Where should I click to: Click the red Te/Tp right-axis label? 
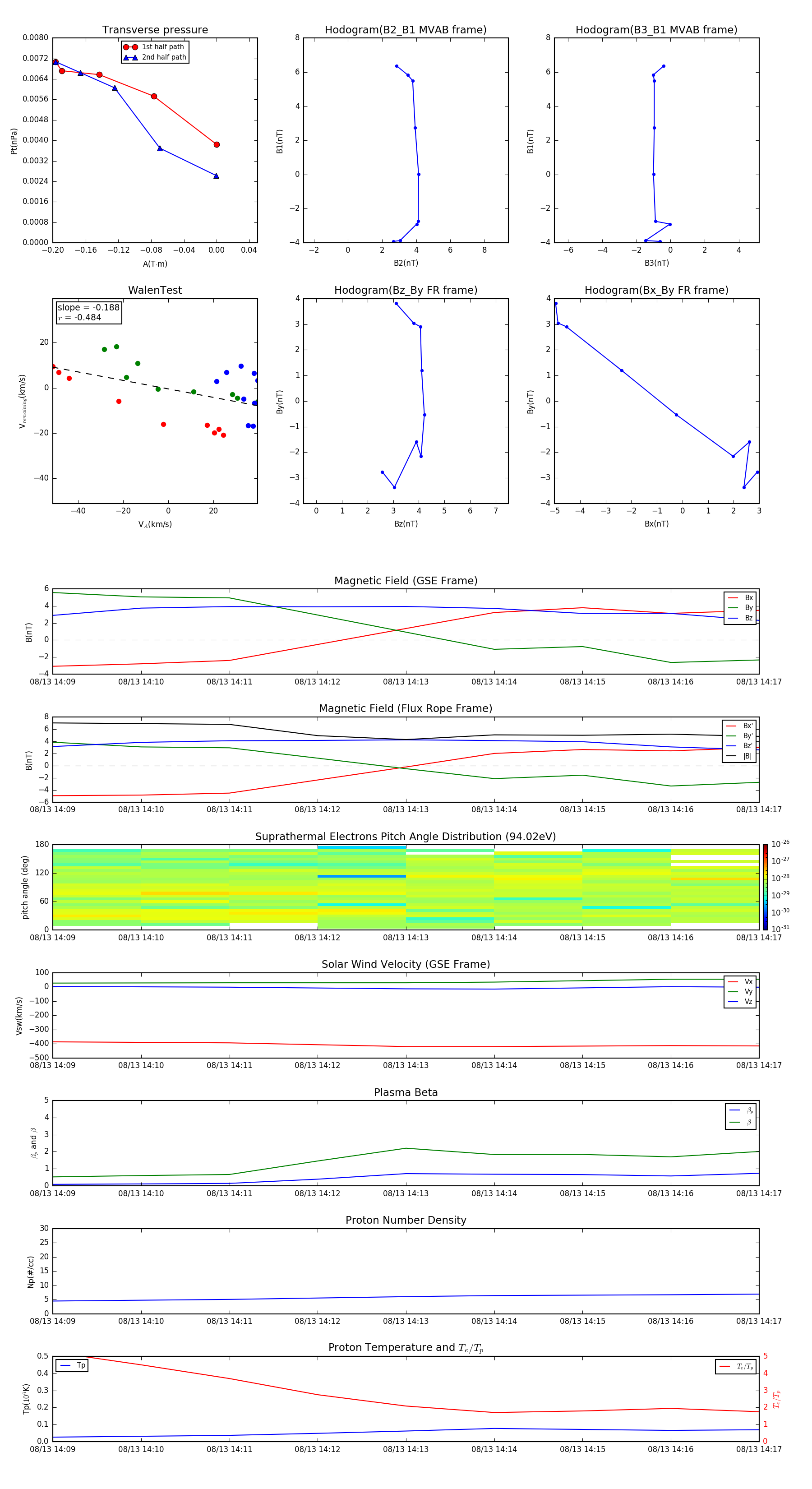(x=777, y=1399)
